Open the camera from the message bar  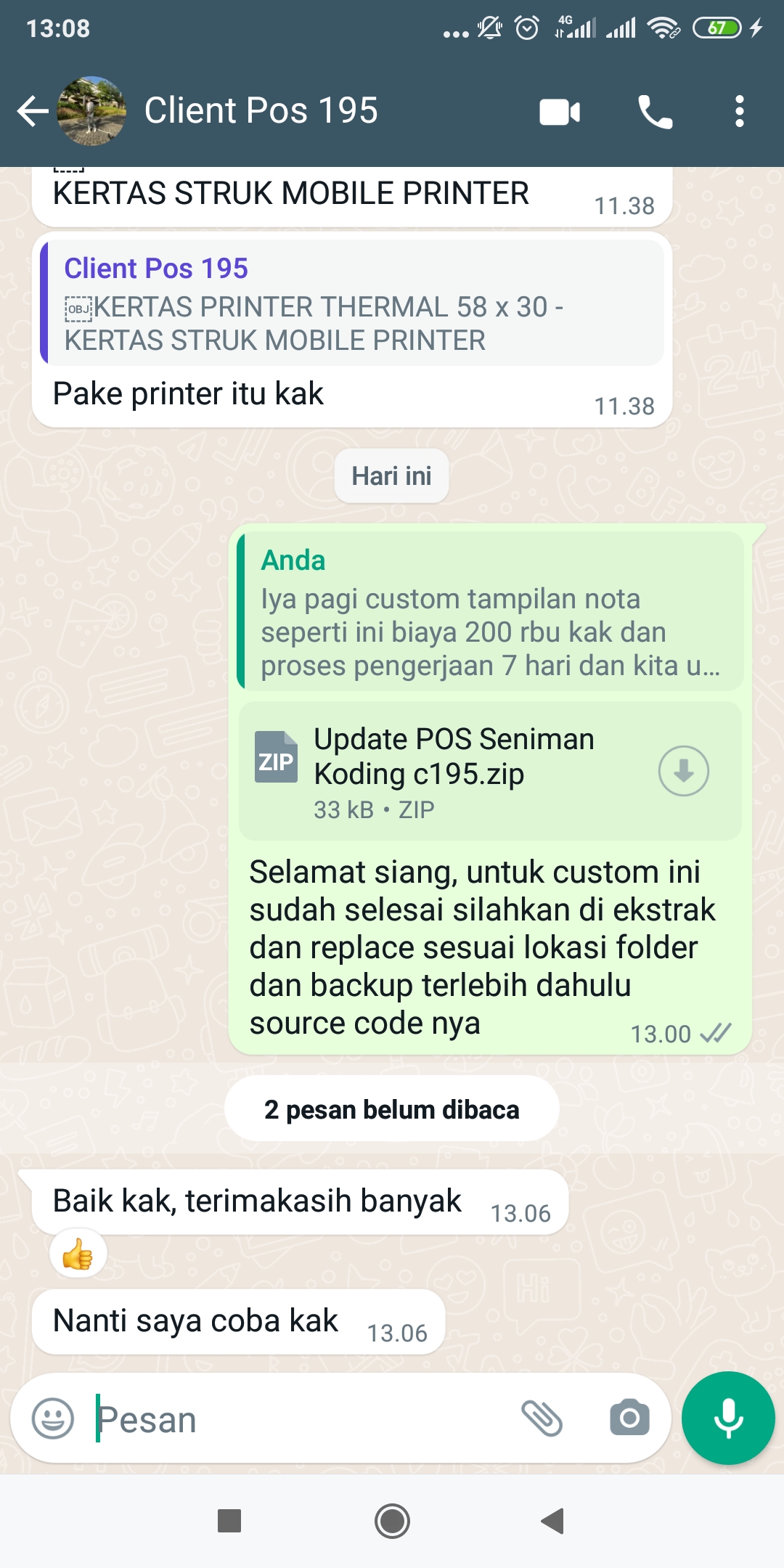629,1418
